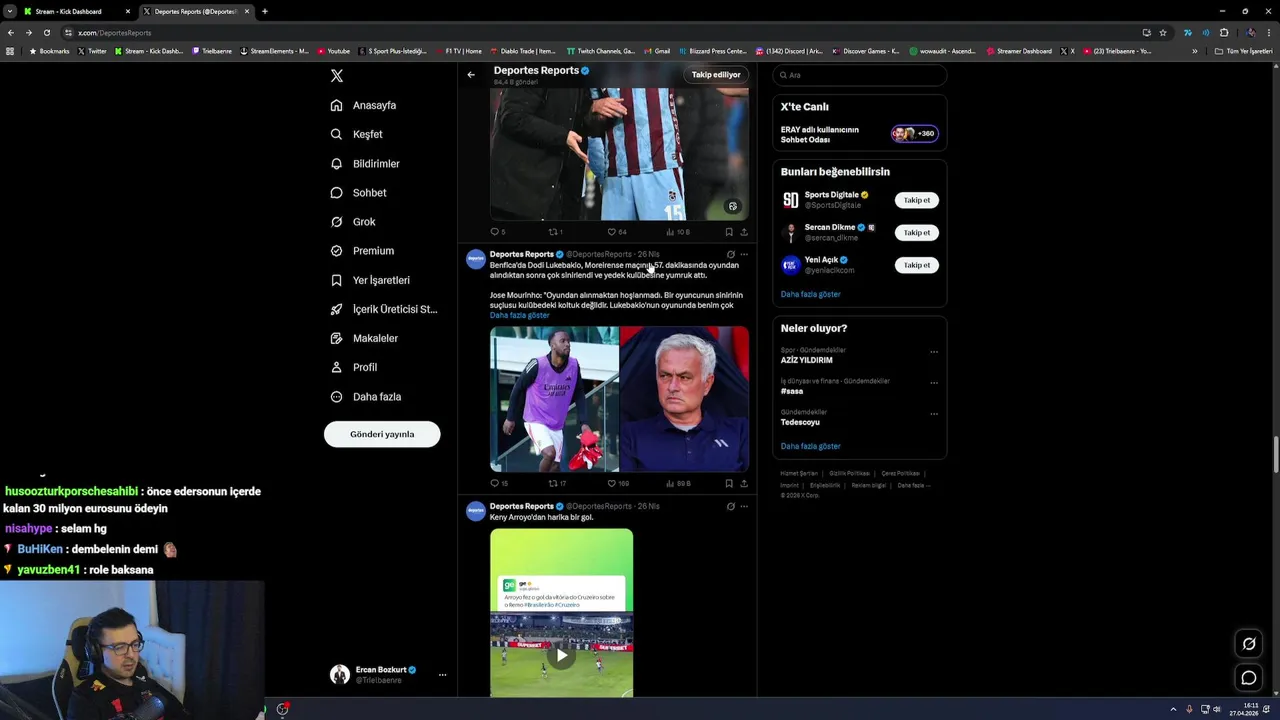The image size is (1280, 720).
Task: Join ERAY's live Sohbet Odası
Action: pyautogui.click(x=859, y=134)
